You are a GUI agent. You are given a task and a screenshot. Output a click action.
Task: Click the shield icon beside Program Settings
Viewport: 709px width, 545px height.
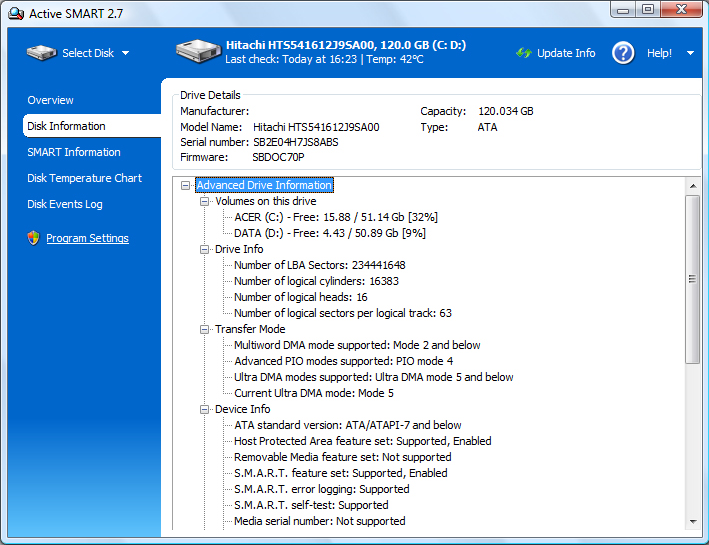(33, 238)
